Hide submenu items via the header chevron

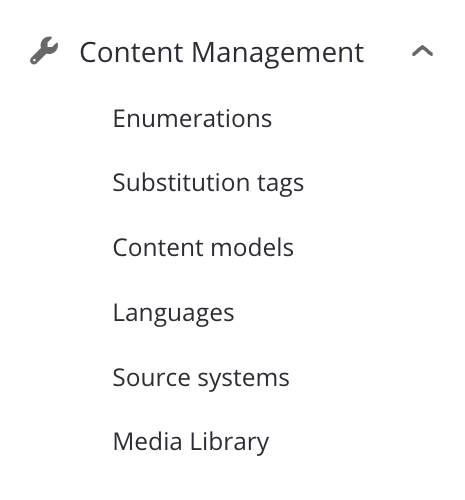pos(422,51)
